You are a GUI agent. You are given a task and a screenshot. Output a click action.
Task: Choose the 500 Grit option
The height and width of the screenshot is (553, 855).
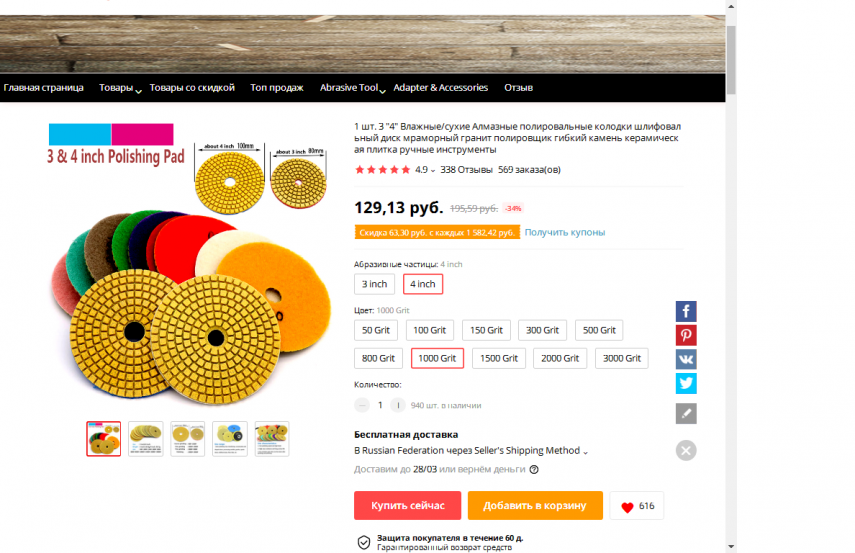599,330
